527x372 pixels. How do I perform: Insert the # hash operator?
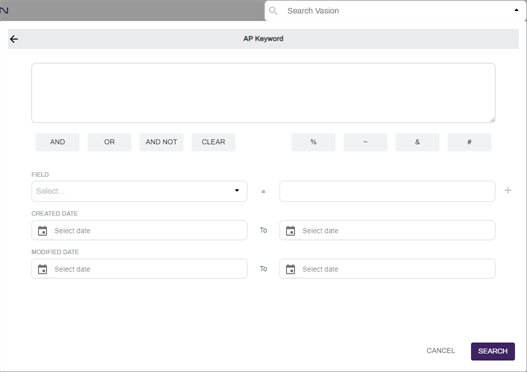pos(469,142)
